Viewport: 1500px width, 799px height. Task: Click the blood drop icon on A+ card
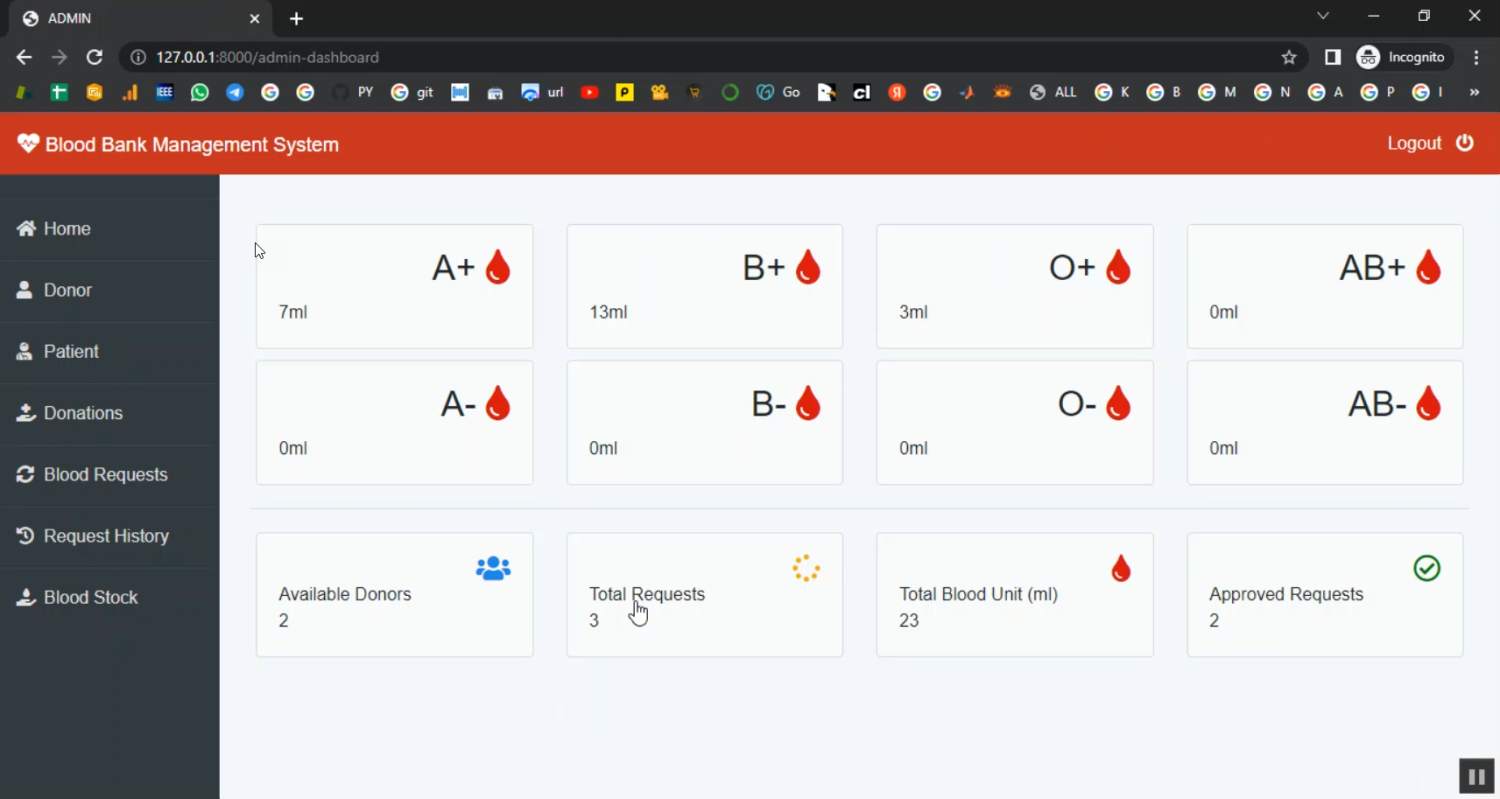tap(498, 267)
